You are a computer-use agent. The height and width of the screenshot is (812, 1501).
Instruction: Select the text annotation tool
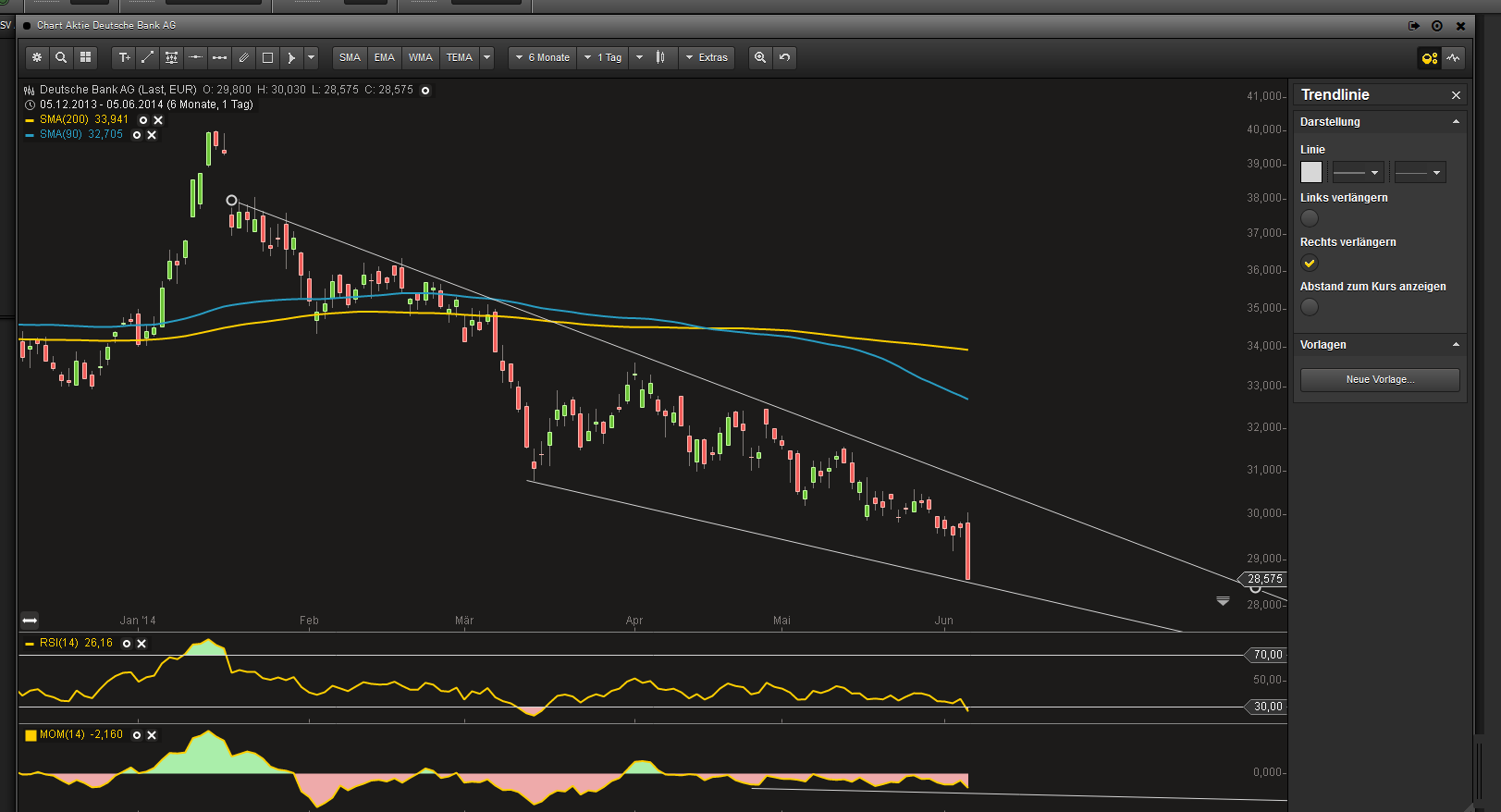click(124, 57)
